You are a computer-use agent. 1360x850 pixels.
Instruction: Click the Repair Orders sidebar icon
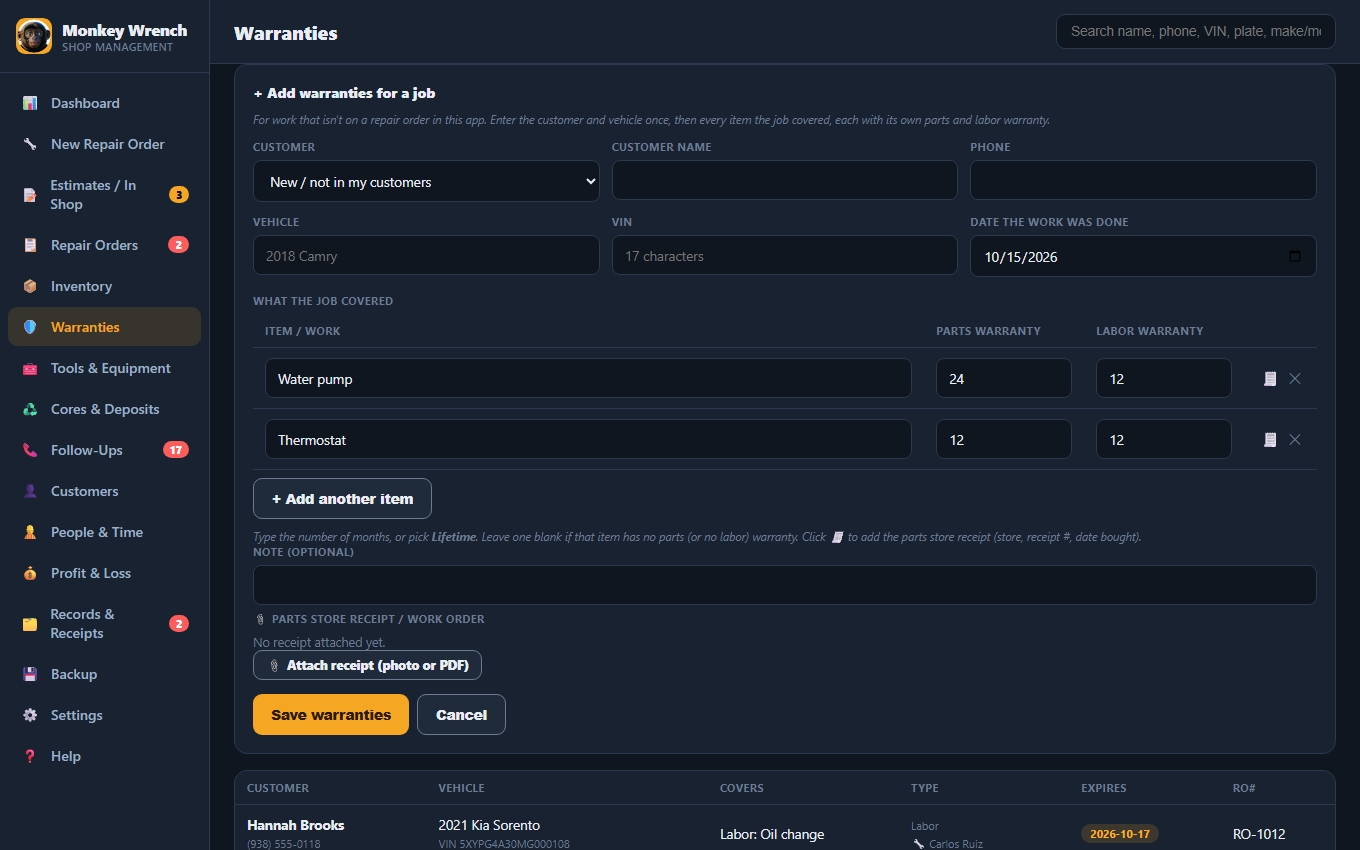coord(30,245)
